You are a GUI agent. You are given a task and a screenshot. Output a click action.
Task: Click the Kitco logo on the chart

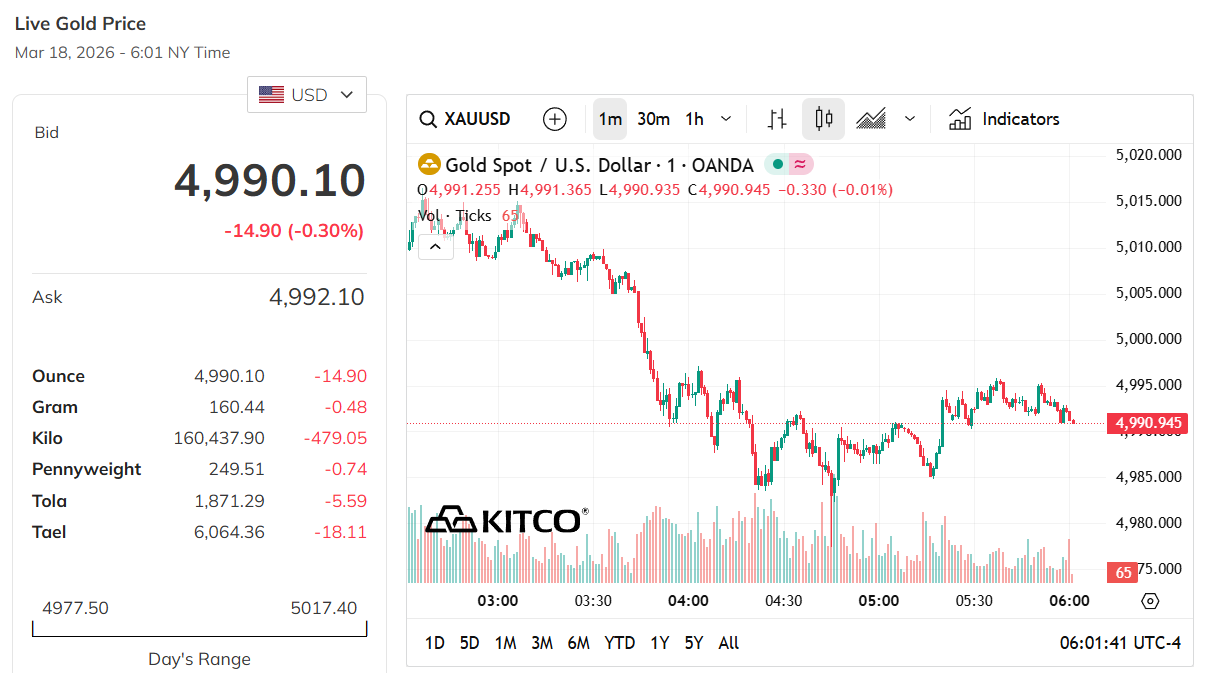coord(506,520)
